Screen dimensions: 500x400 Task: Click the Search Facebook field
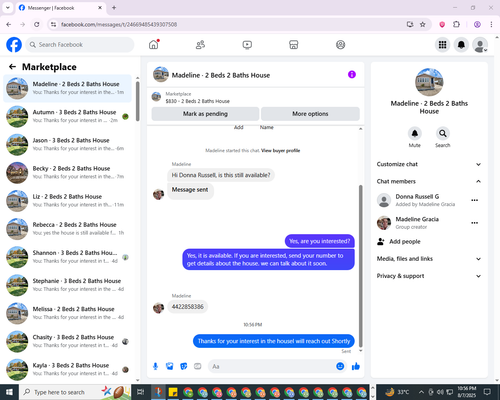[80, 45]
